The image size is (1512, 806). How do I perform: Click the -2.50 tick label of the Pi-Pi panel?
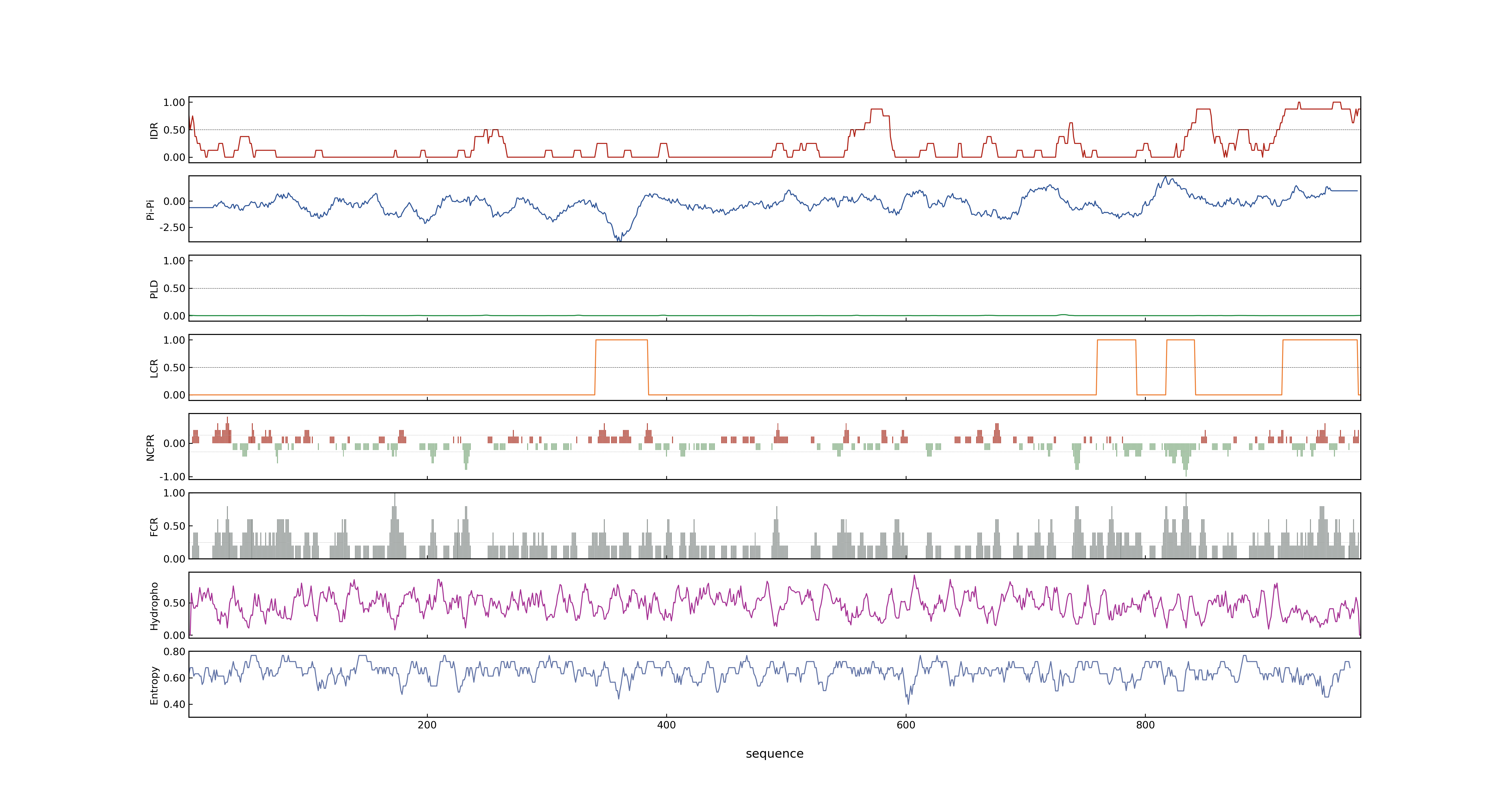(x=172, y=228)
